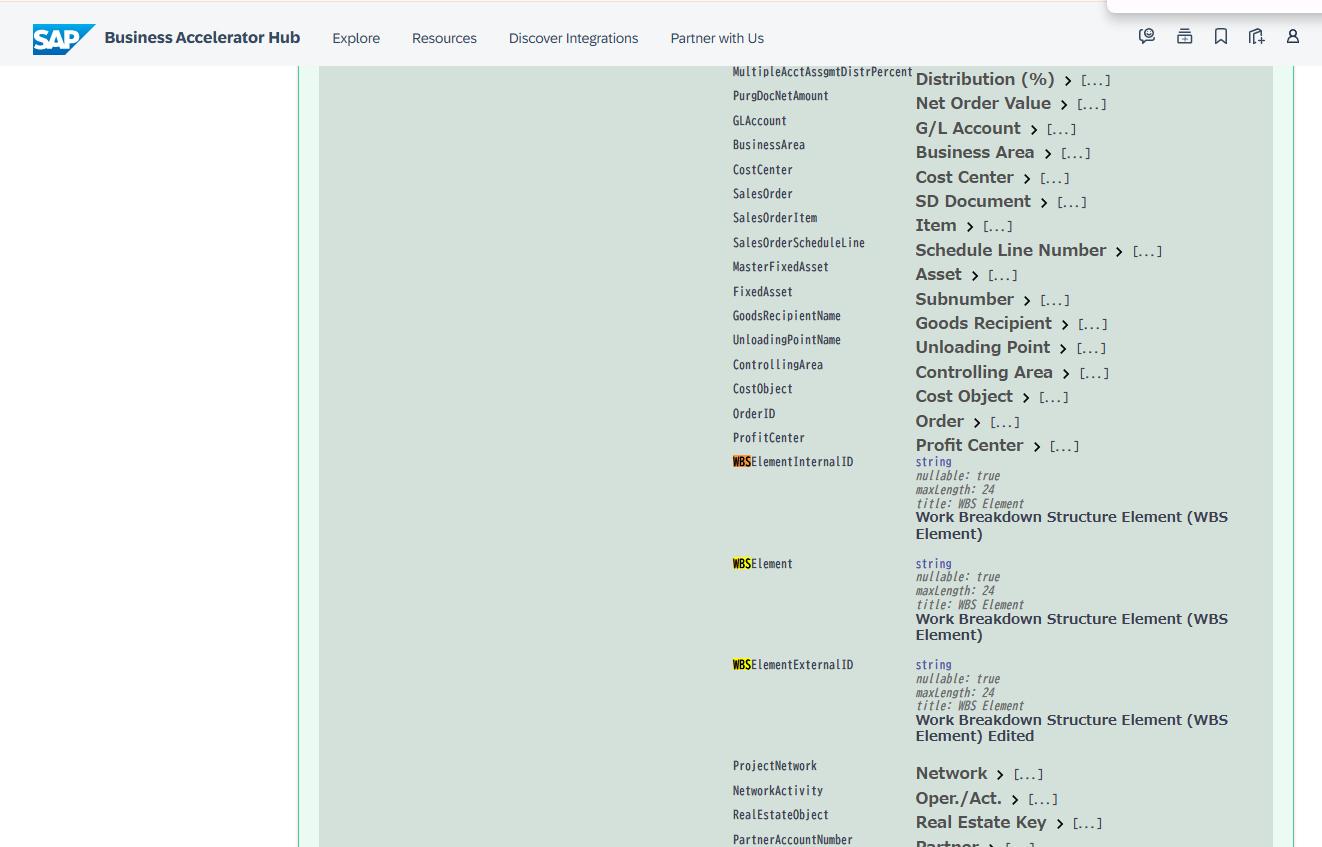
Task: Open the Explore menu
Action: [356, 38]
